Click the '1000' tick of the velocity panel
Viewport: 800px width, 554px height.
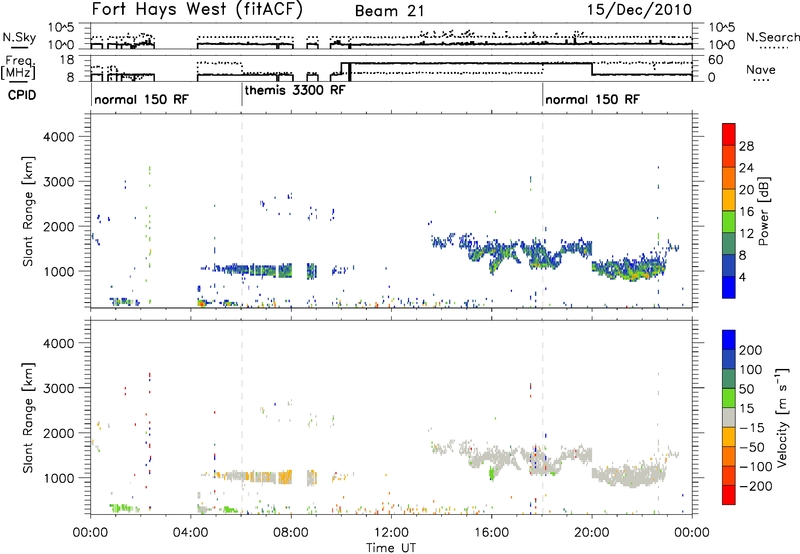[59, 478]
